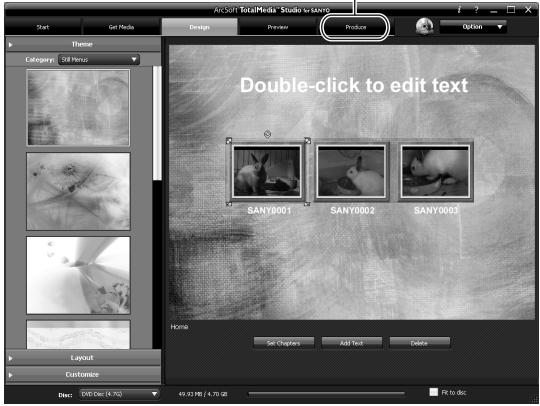The width and height of the screenshot is (540, 406).
Task: Select the SANY0003 video thumbnail
Action: (435, 171)
